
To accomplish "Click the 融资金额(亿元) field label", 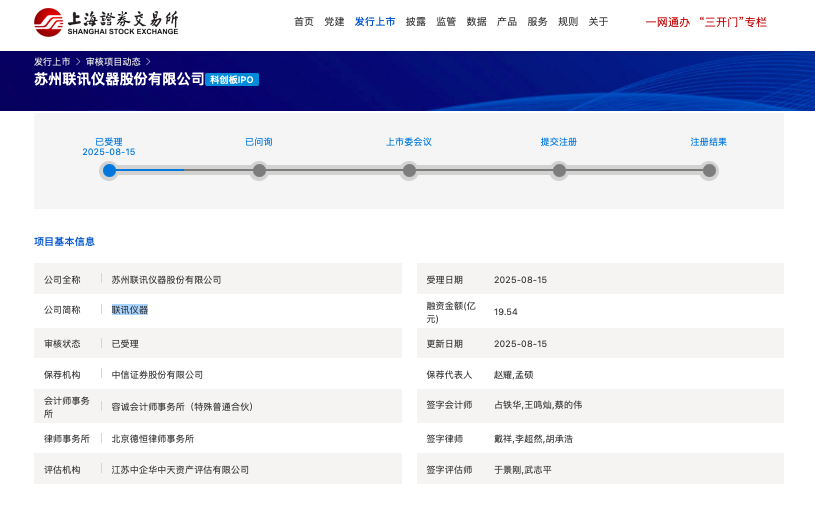I will [451, 312].
